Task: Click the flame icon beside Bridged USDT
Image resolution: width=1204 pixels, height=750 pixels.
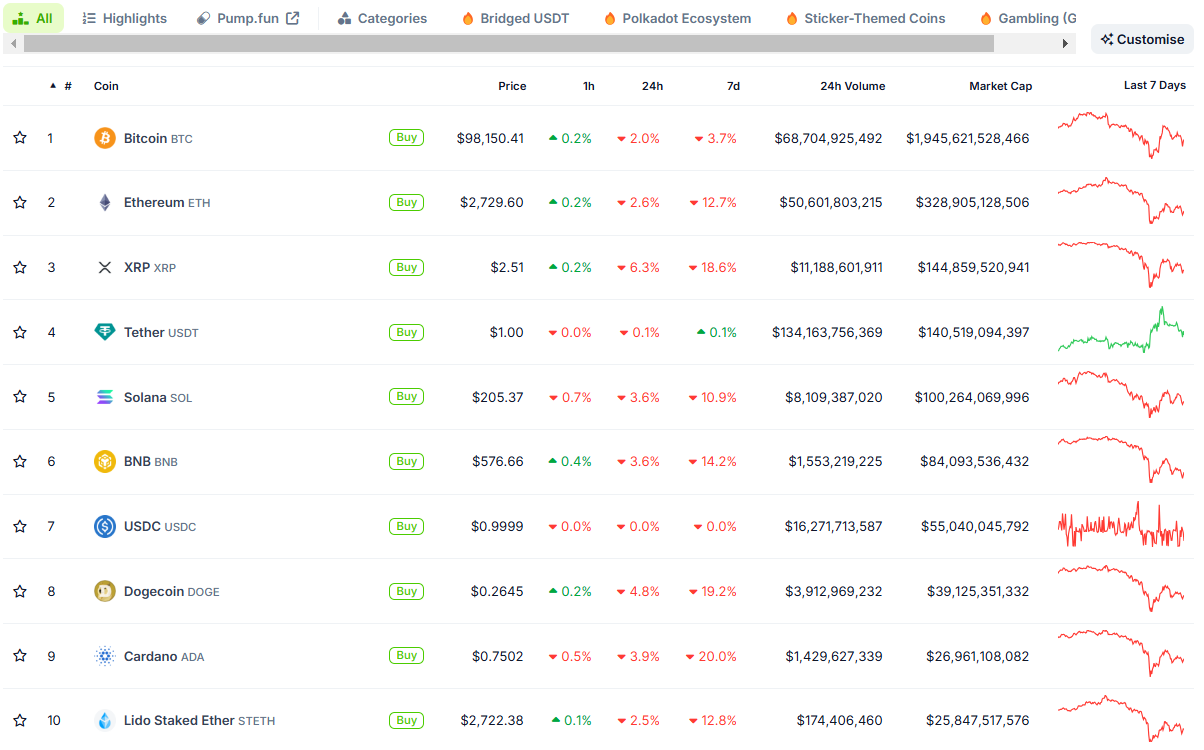Action: [468, 19]
